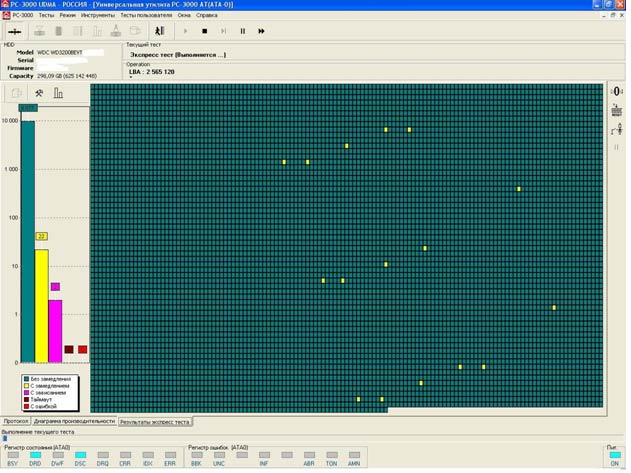Viewport: 631px width, 473px height.
Task: Click the UNC error register indicator
Action: tap(219, 455)
